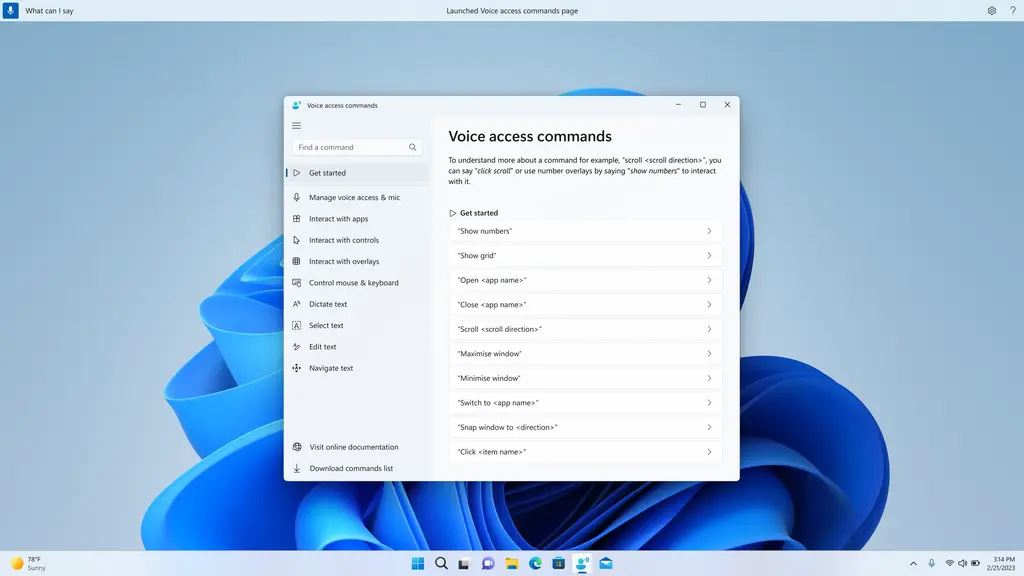Open voice access help
The width and height of the screenshot is (1024, 576).
pos(1012,10)
